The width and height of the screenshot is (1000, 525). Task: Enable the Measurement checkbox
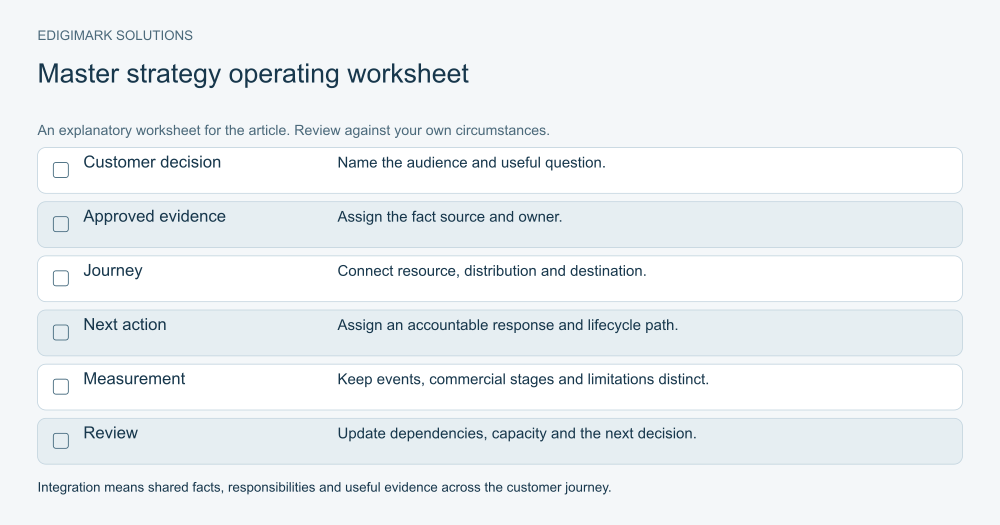pyautogui.click(x=61, y=387)
